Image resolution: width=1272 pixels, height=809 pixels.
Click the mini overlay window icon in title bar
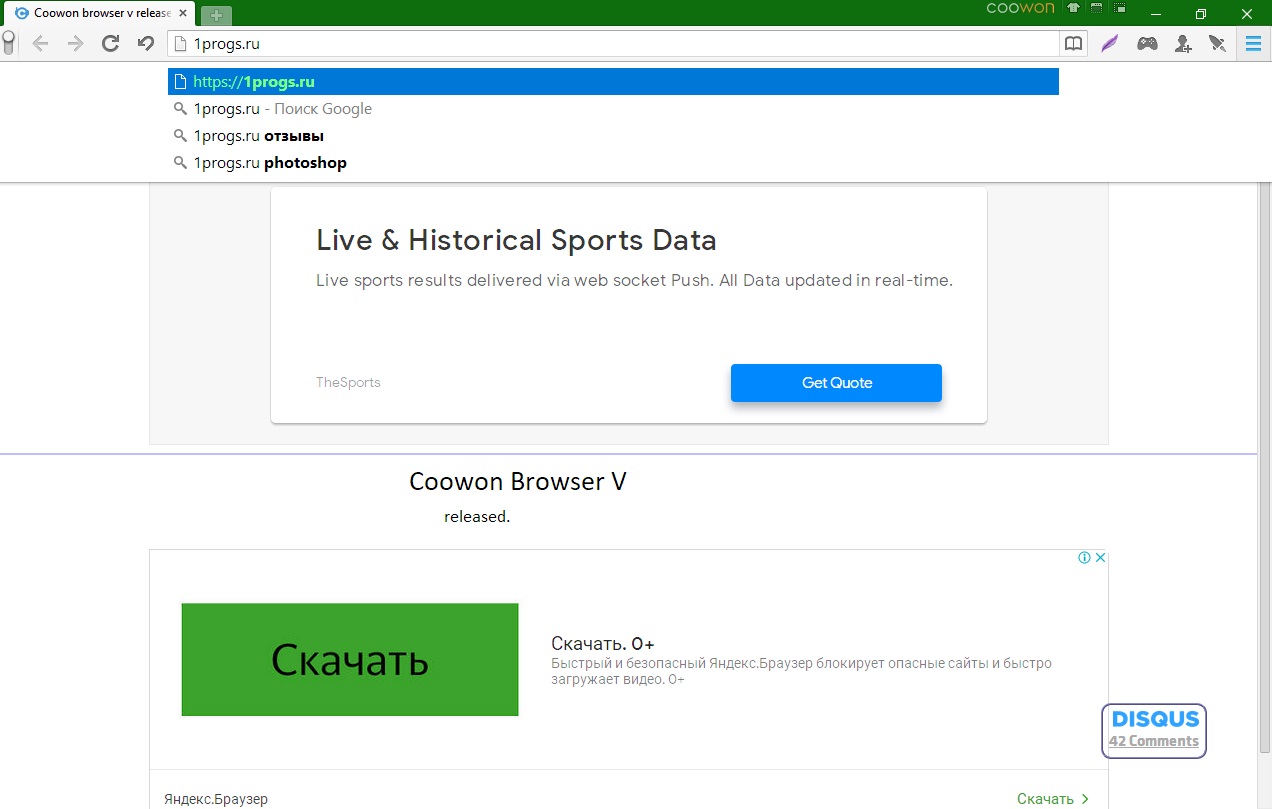coord(1120,8)
